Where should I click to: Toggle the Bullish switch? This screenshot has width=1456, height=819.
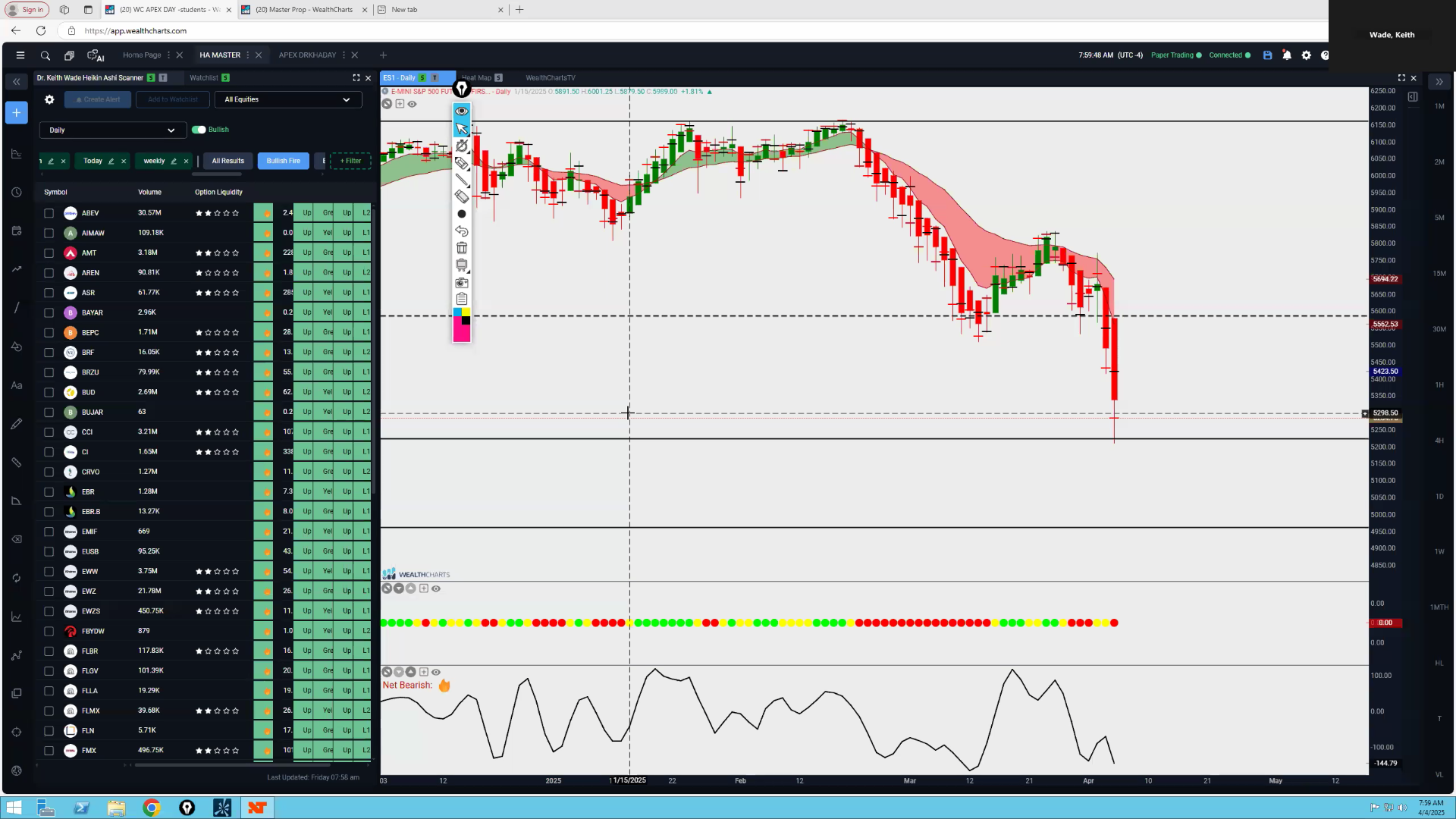click(x=199, y=130)
